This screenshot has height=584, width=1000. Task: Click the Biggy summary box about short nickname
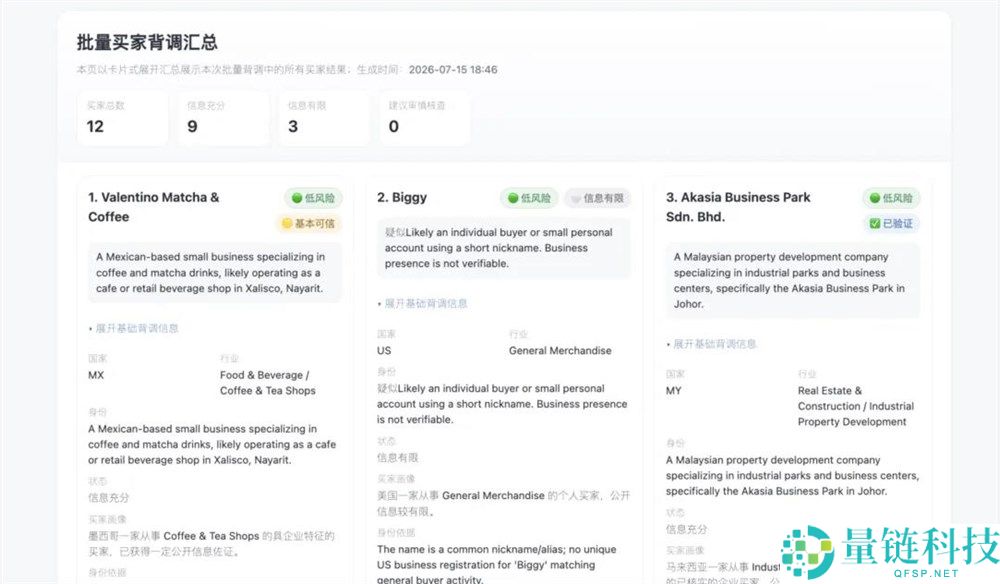(504, 248)
